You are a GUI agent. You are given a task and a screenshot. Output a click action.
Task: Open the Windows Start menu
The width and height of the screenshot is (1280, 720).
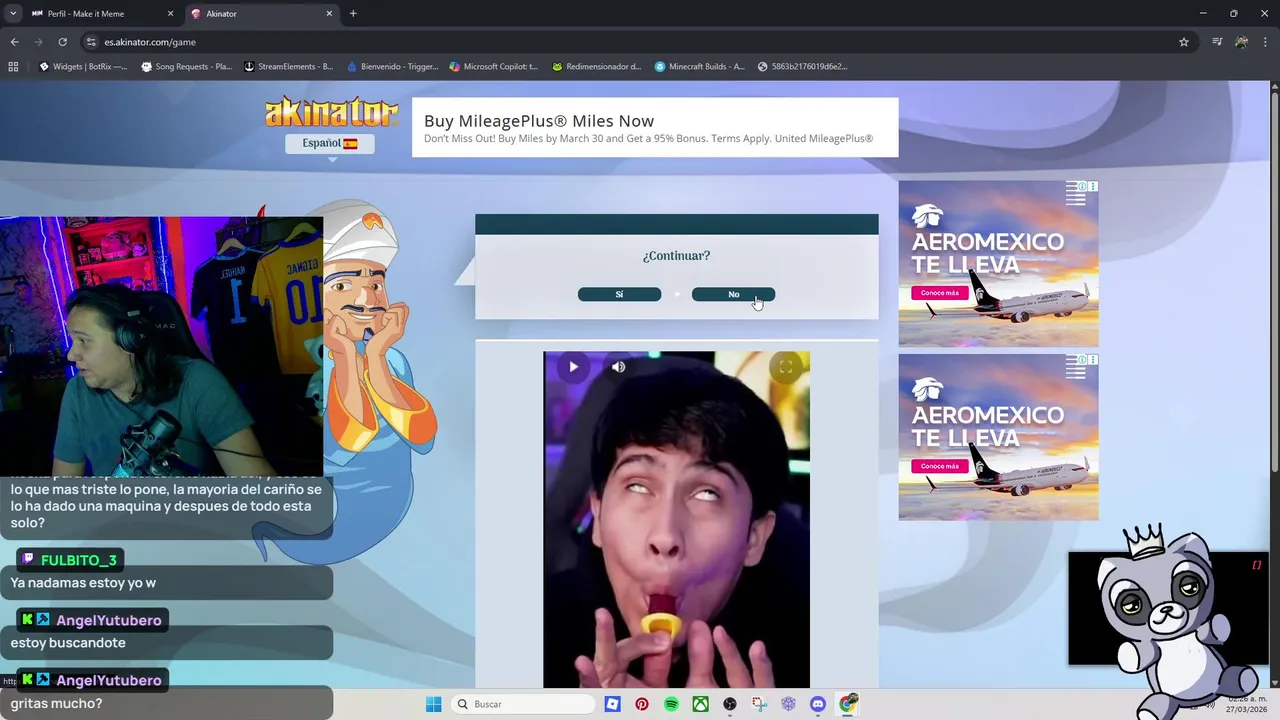433,704
